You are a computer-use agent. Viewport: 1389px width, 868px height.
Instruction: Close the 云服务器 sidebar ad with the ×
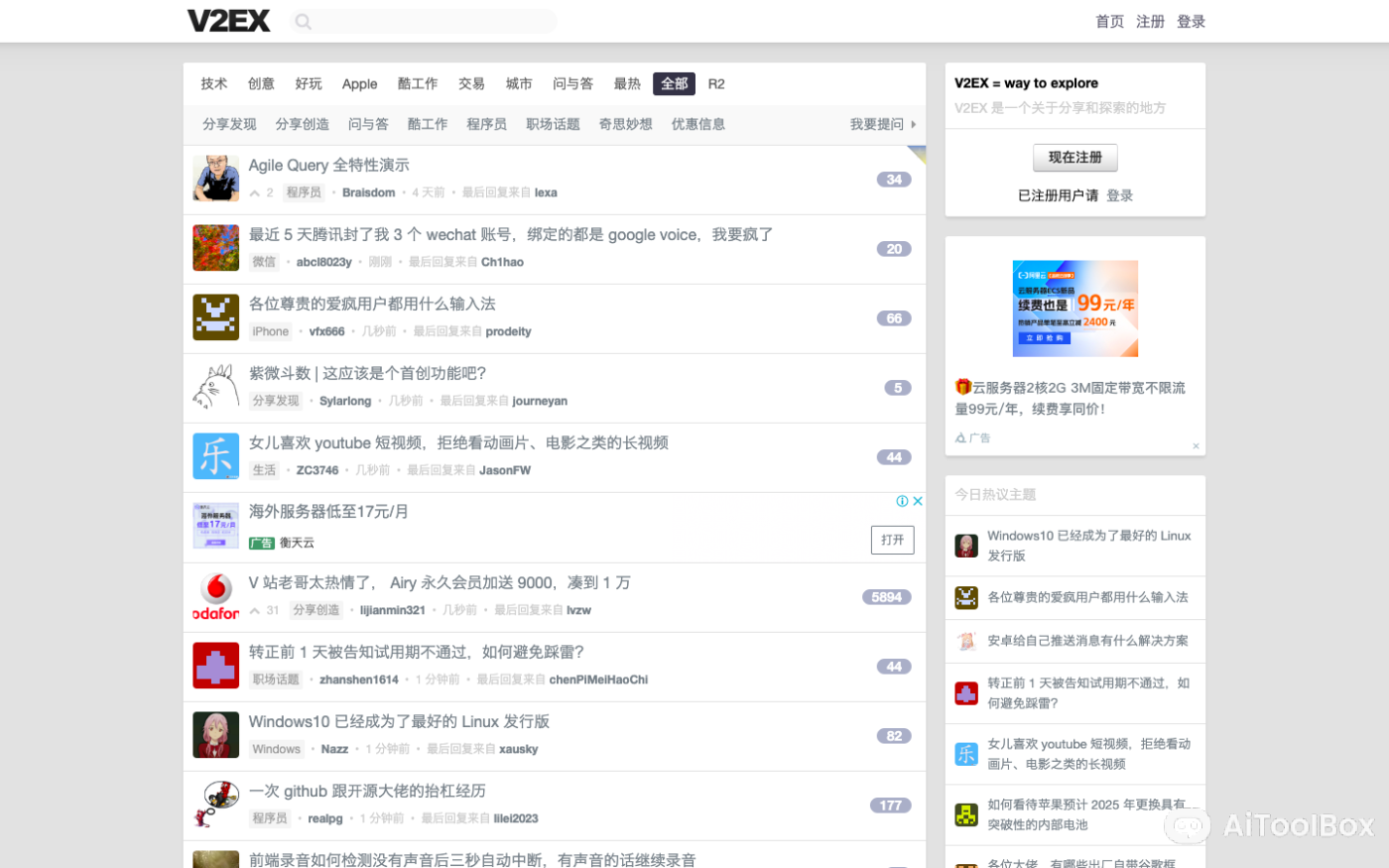click(x=1197, y=445)
